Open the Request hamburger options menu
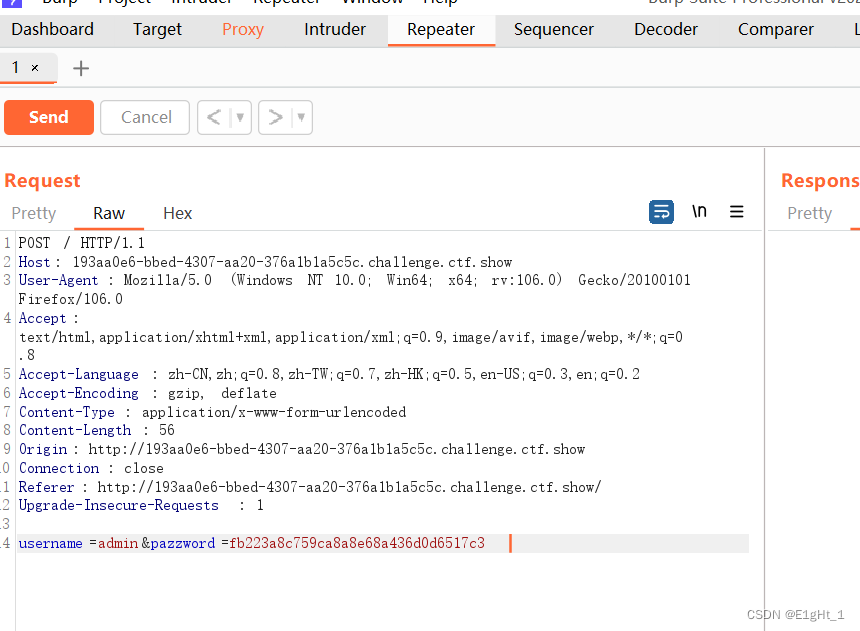Screen dimensions: 860x631 pos(737,212)
